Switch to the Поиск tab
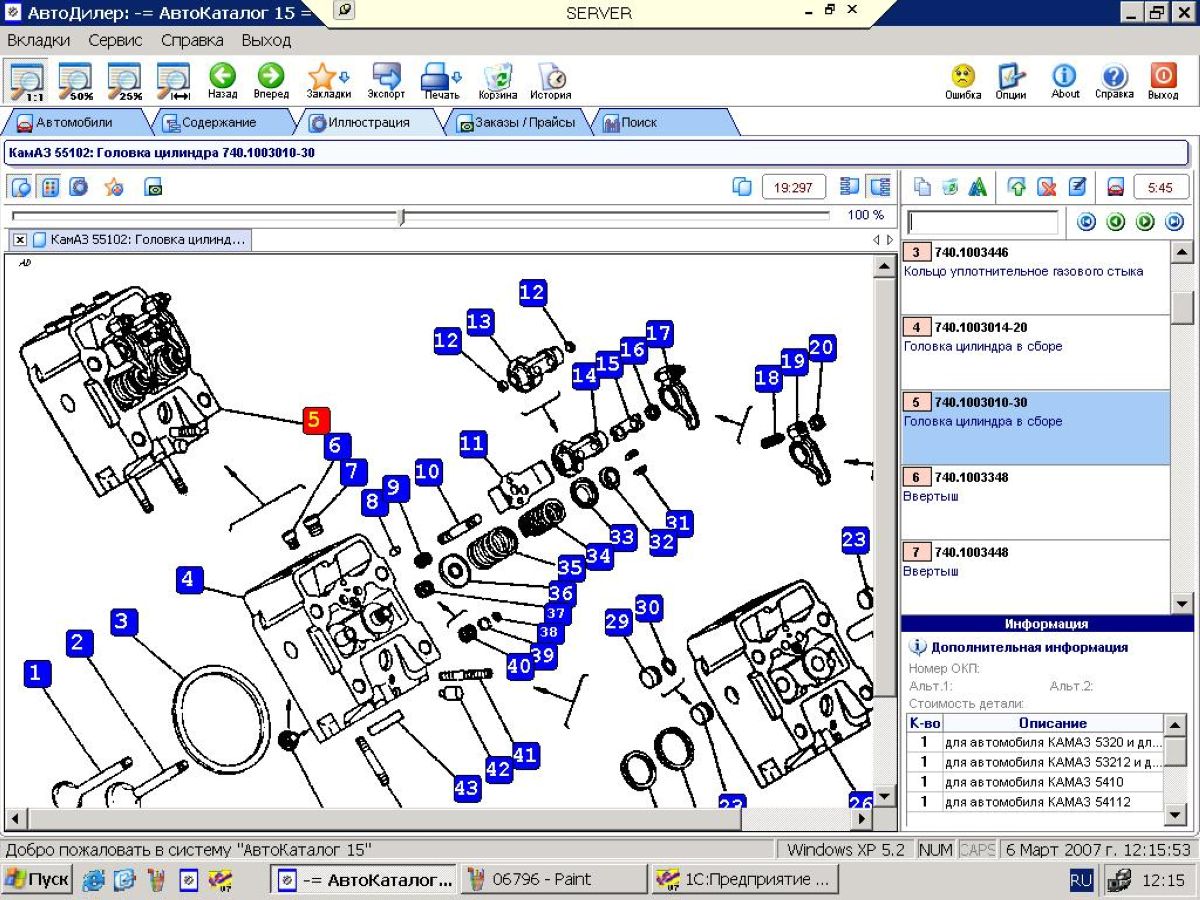Image resolution: width=1200 pixels, height=900 pixels. tap(665, 123)
